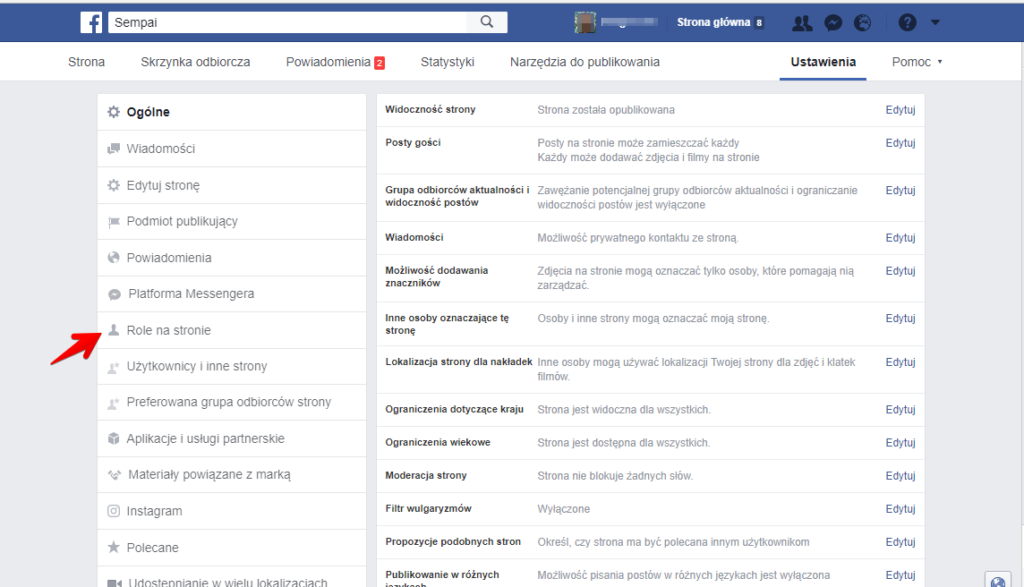Click Preferowana grupa odbiorców icon
Screen dimensions: 1024x587
click(113, 403)
